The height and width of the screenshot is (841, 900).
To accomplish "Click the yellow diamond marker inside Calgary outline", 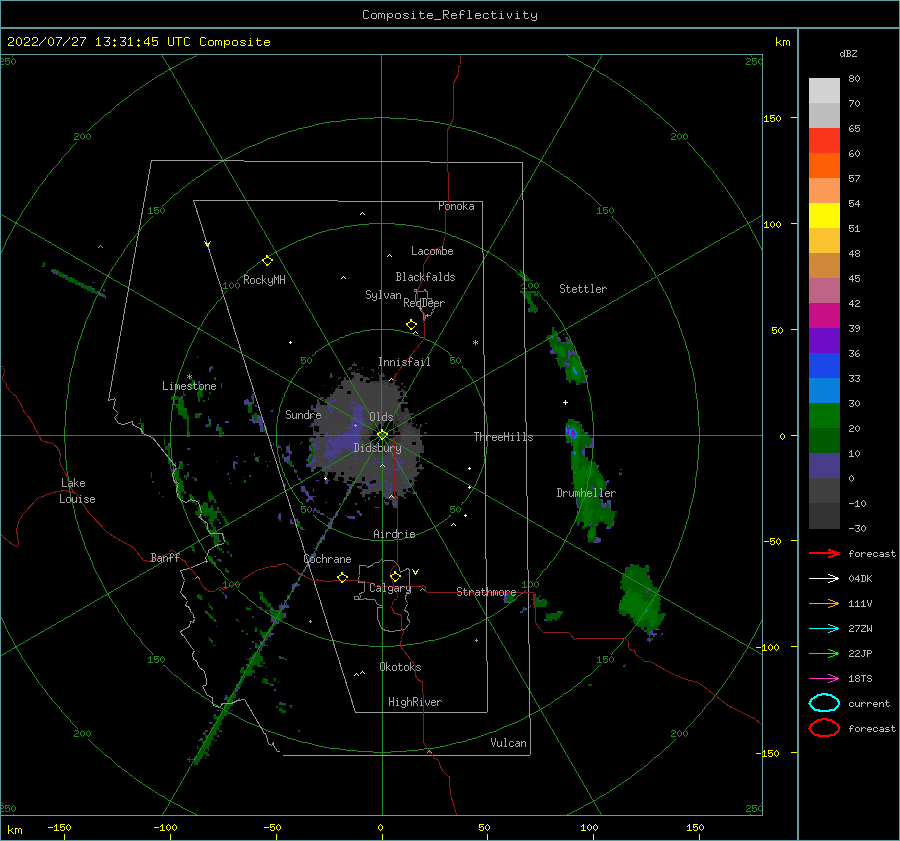I will coord(395,576).
